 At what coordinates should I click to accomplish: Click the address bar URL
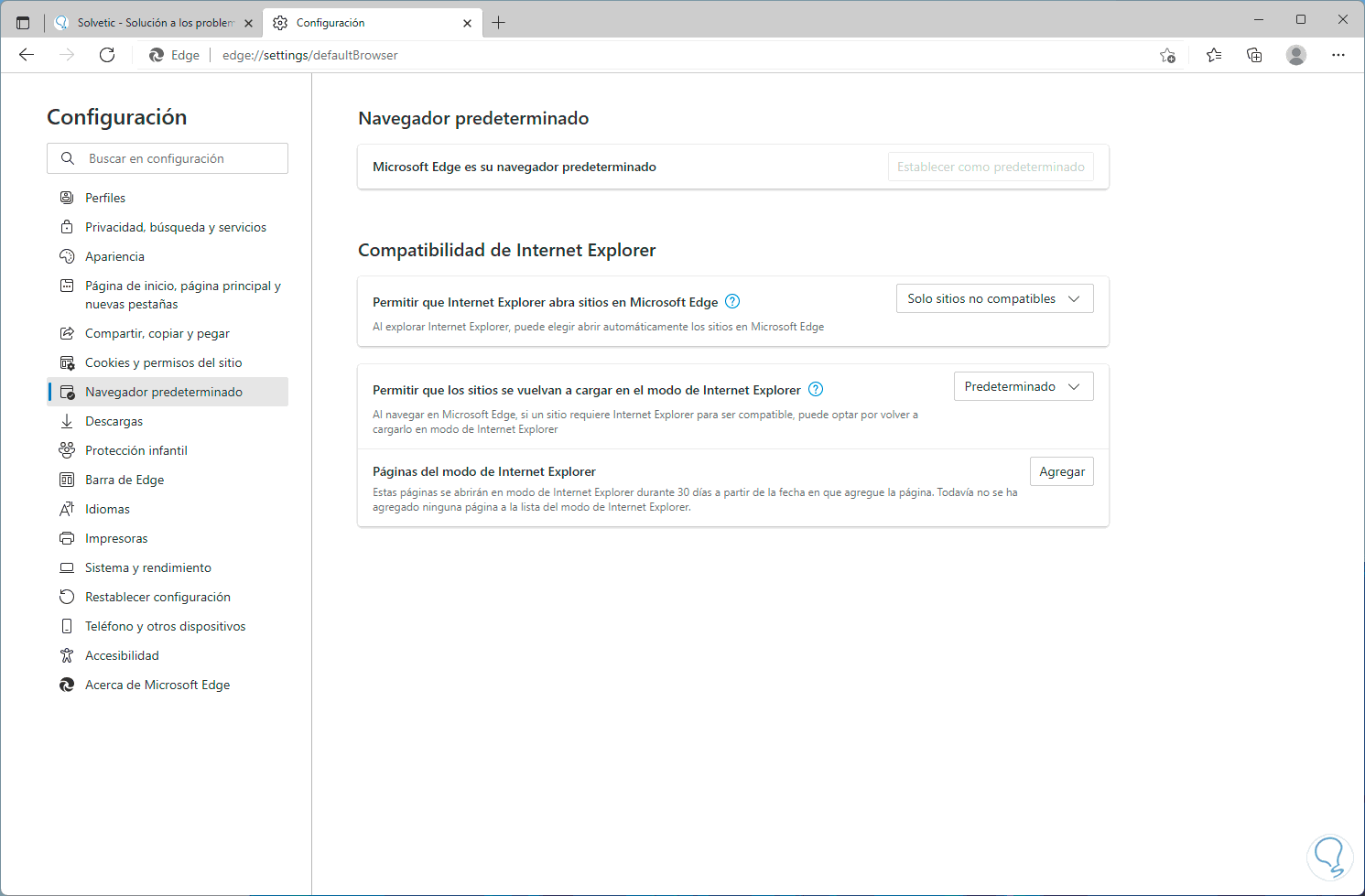pos(310,55)
